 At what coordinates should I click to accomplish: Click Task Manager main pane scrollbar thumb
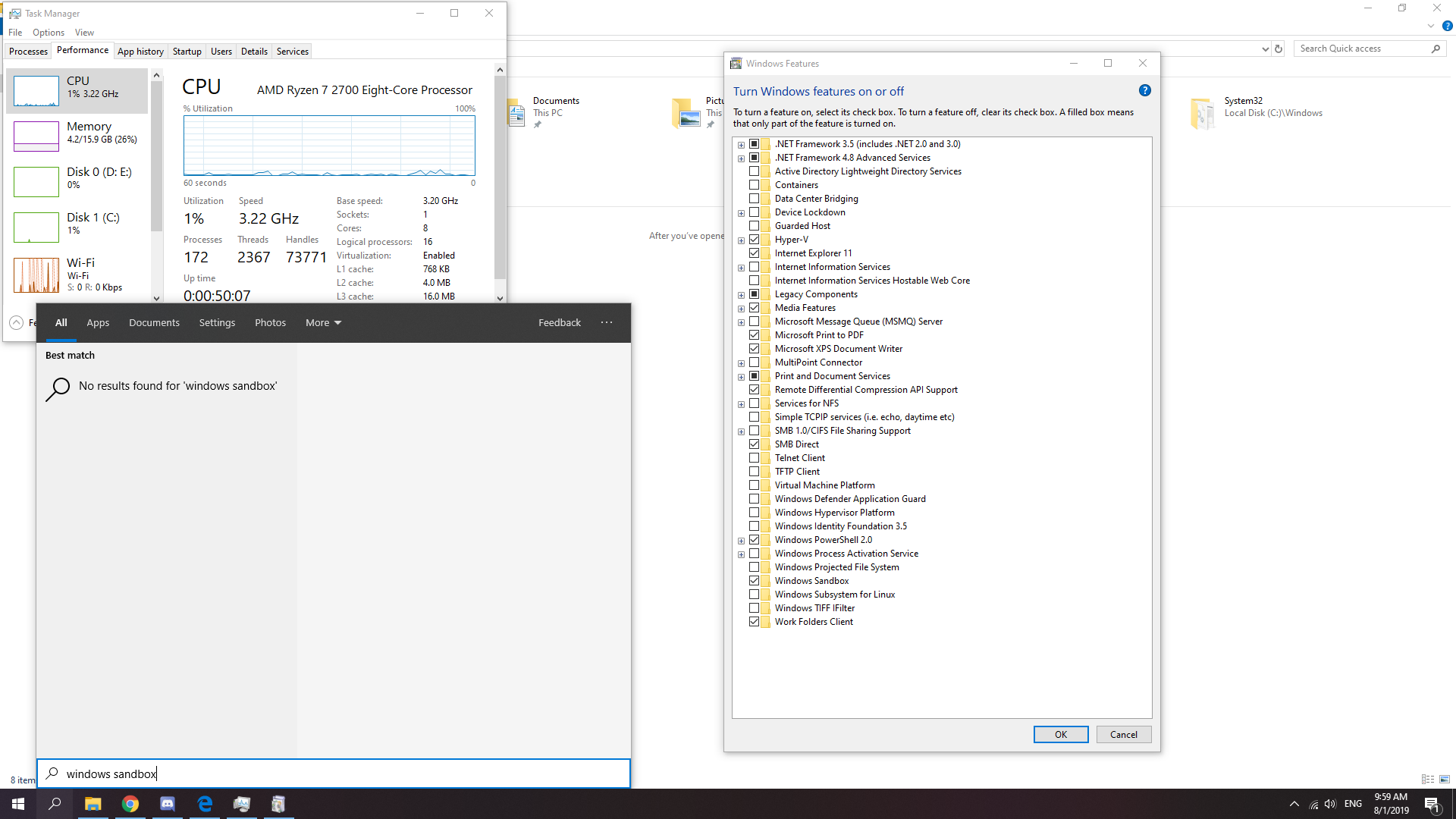coord(500,178)
